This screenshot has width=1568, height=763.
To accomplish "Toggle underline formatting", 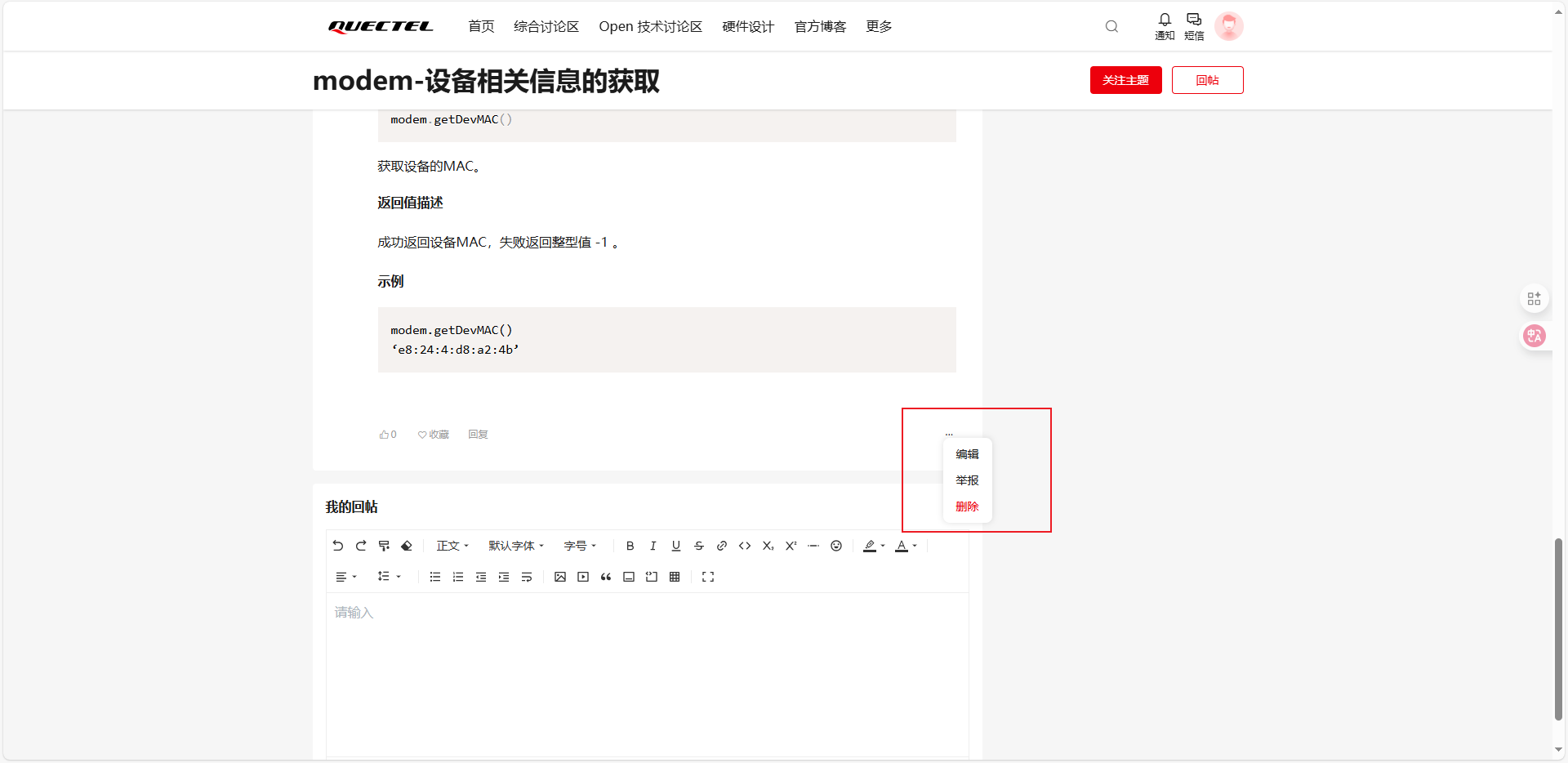I will pyautogui.click(x=676, y=546).
